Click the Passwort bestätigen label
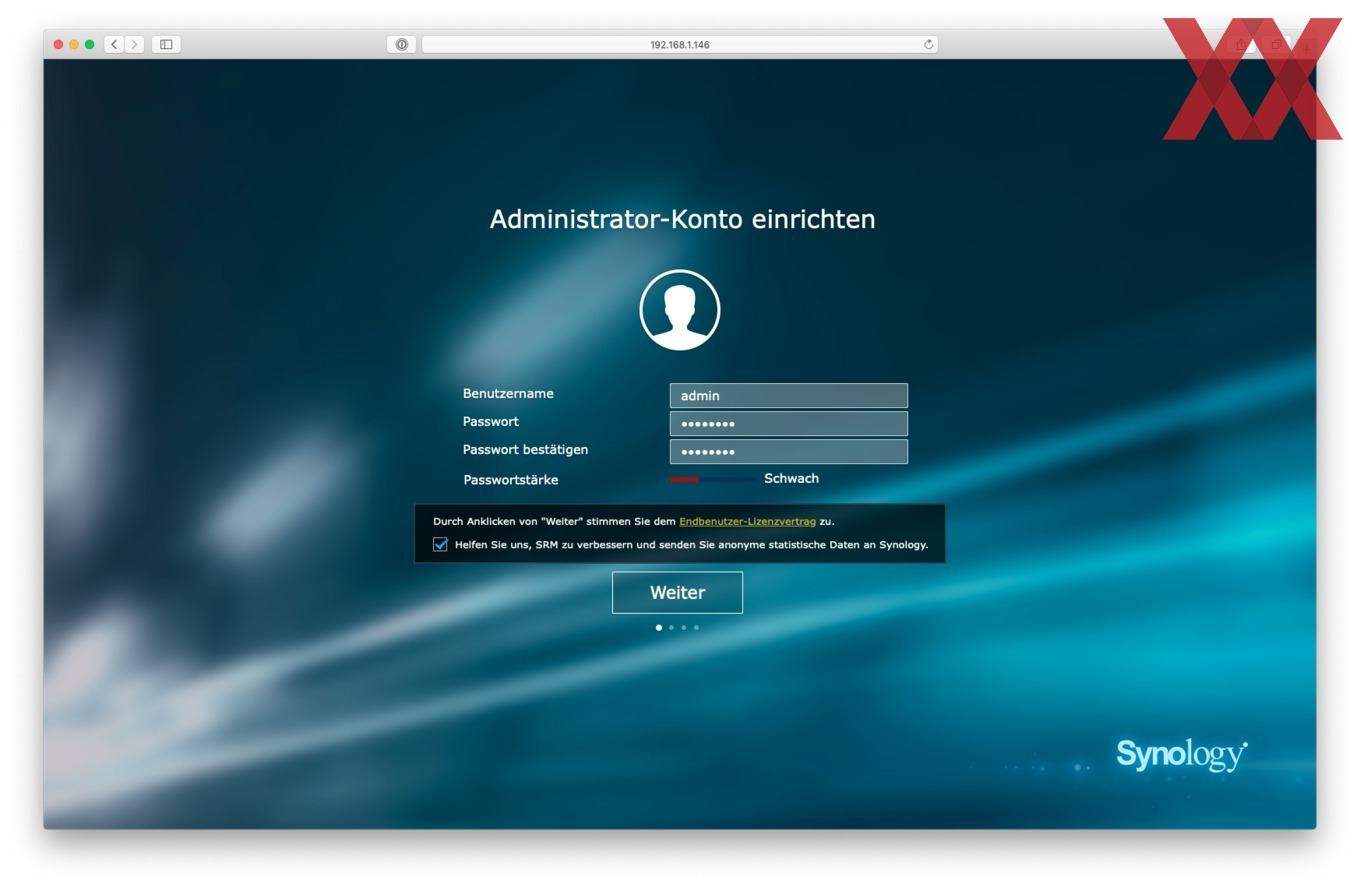The image size is (1360, 887). 525,450
